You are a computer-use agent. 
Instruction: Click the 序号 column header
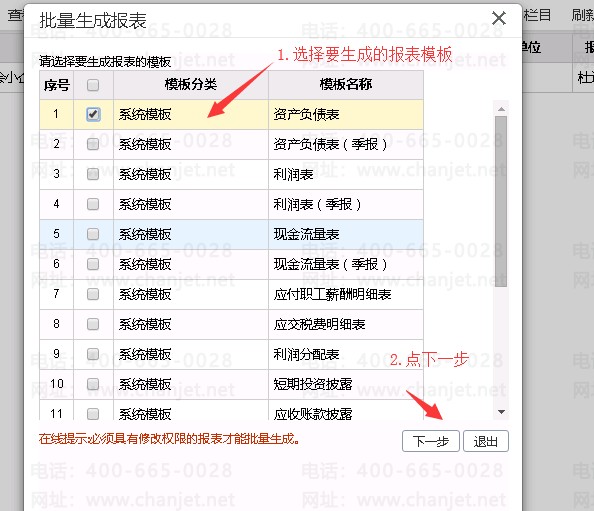[56, 84]
